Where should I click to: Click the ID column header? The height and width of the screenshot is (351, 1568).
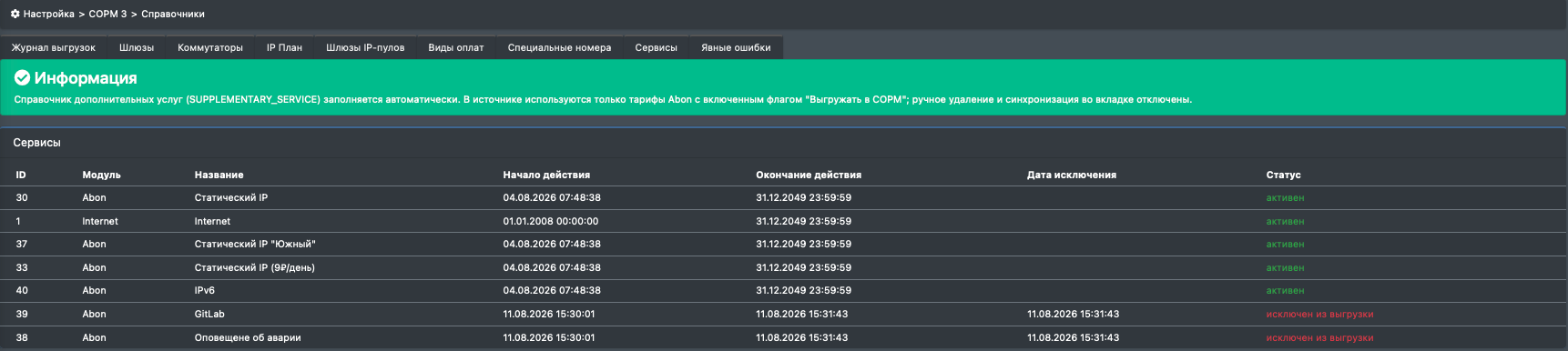(21, 175)
